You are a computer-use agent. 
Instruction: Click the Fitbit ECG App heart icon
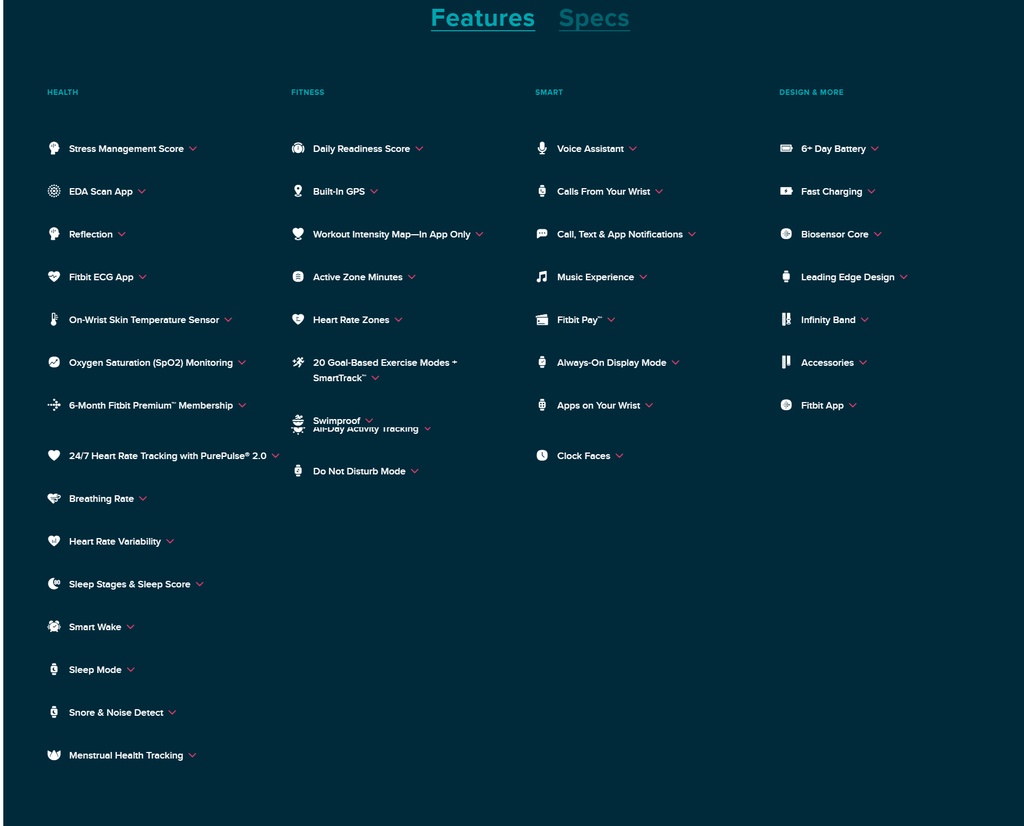[x=54, y=277]
